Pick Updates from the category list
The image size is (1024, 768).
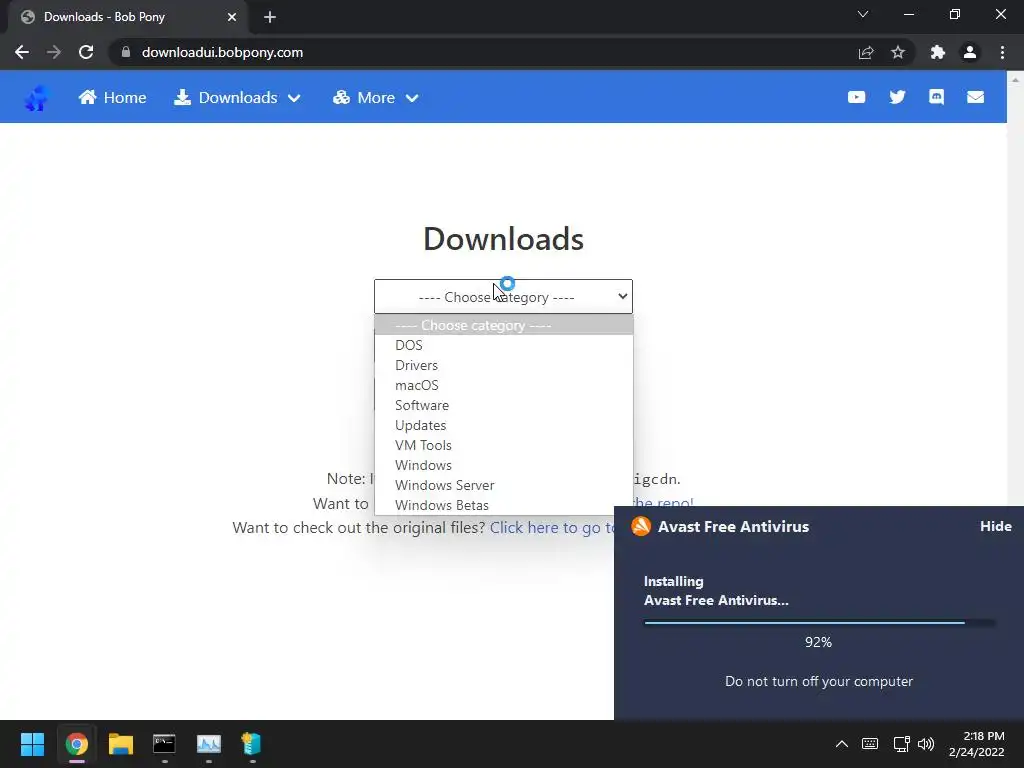click(x=504, y=425)
